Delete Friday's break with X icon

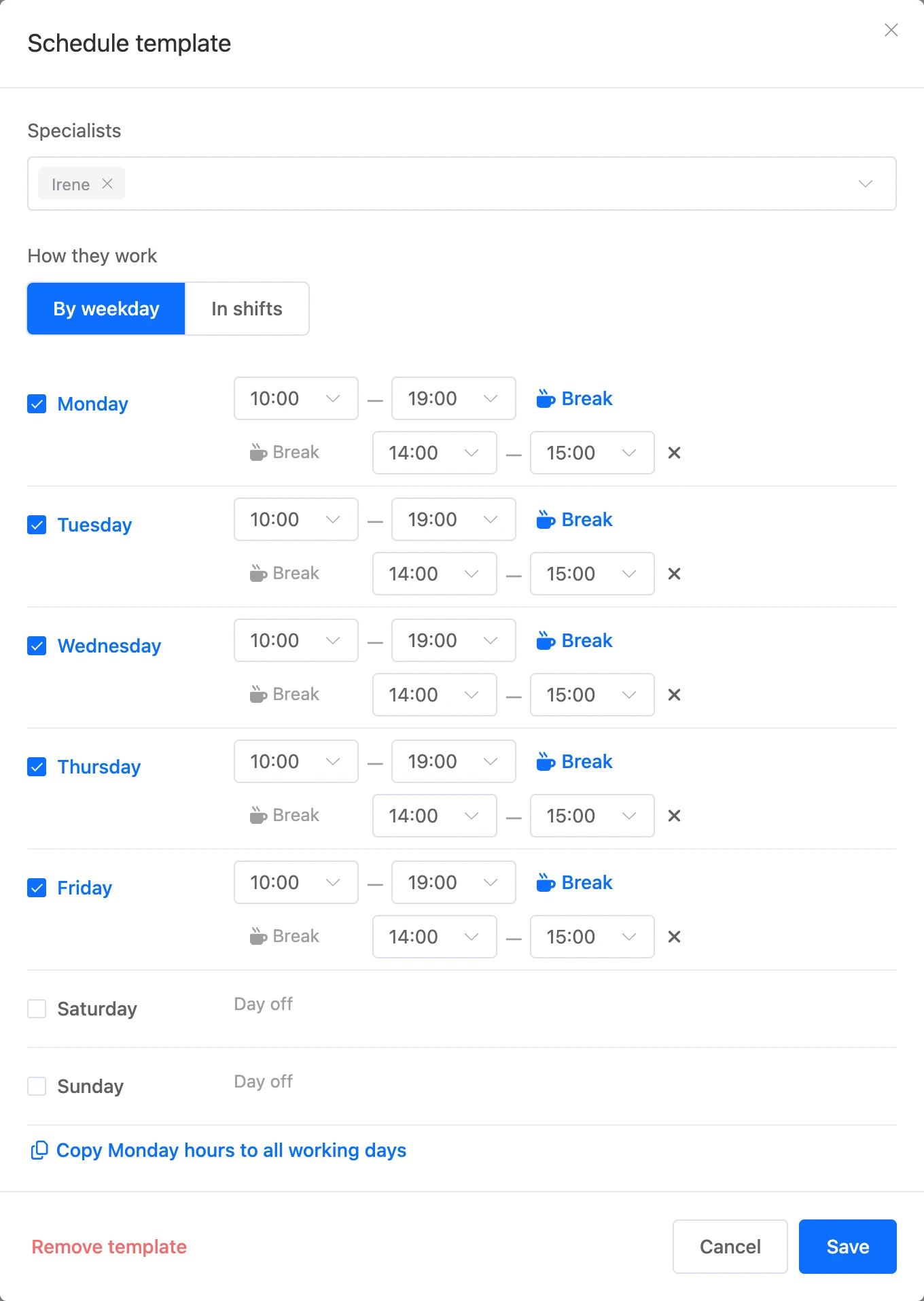[x=674, y=937]
